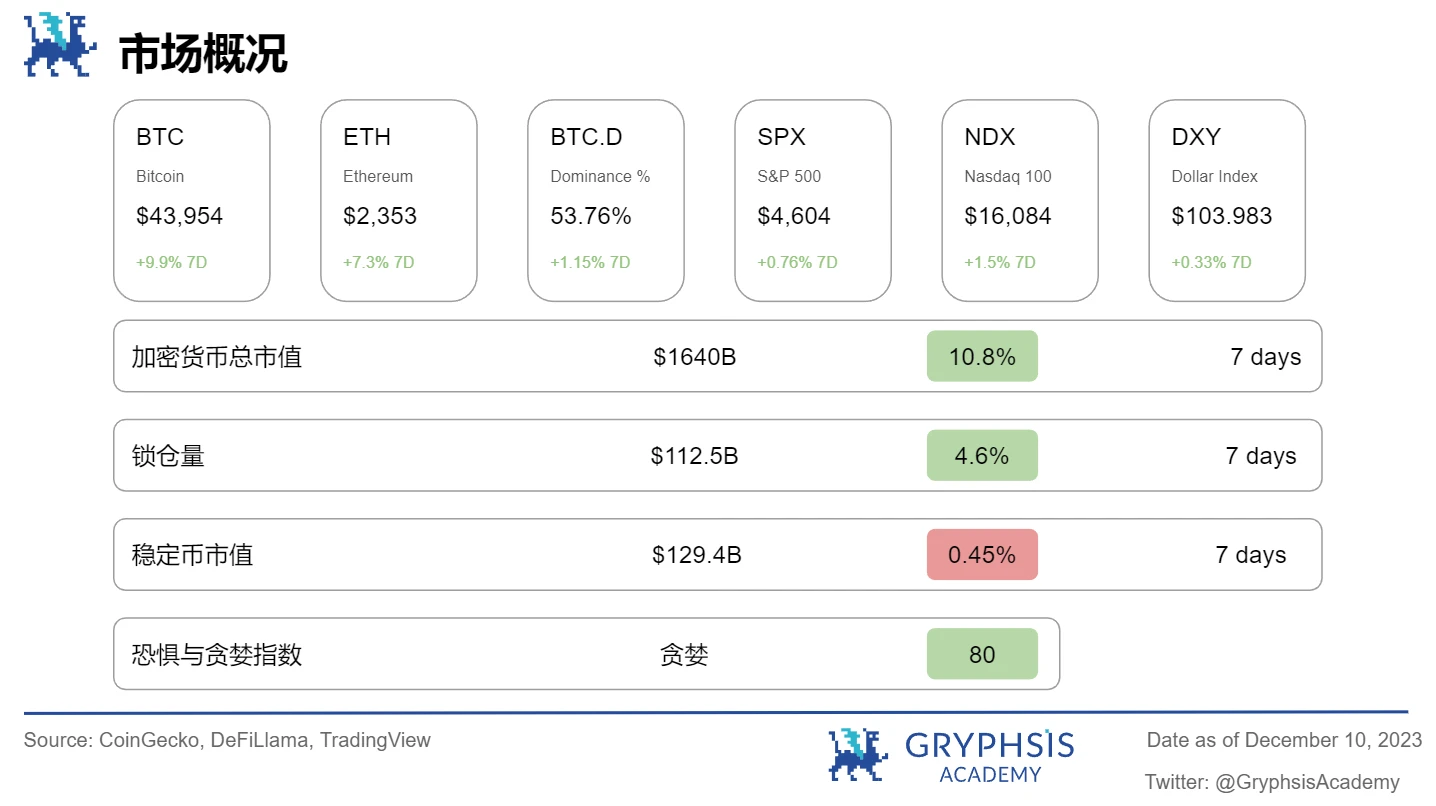Click the SPX S&P 500 card
Viewport: 1436px width, 806px height.
(x=813, y=200)
